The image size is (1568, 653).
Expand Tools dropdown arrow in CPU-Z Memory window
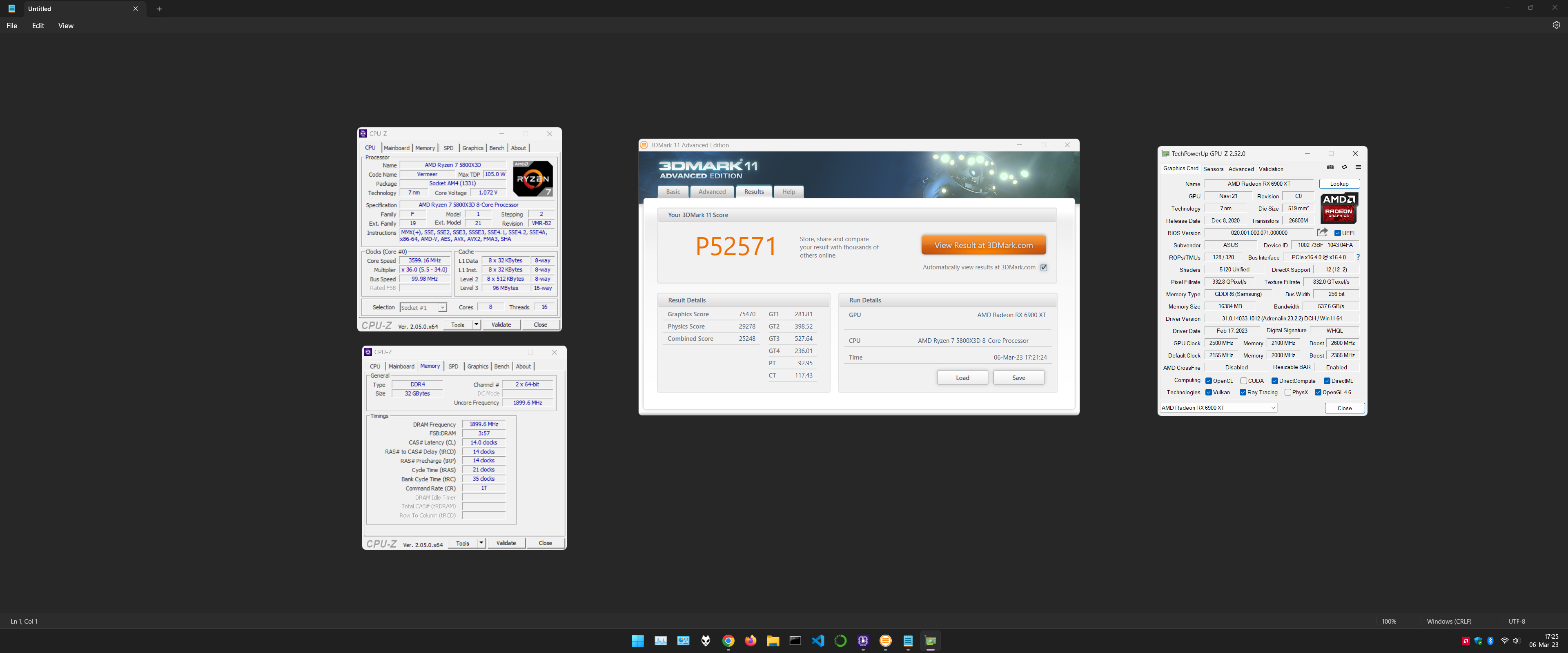tap(481, 543)
